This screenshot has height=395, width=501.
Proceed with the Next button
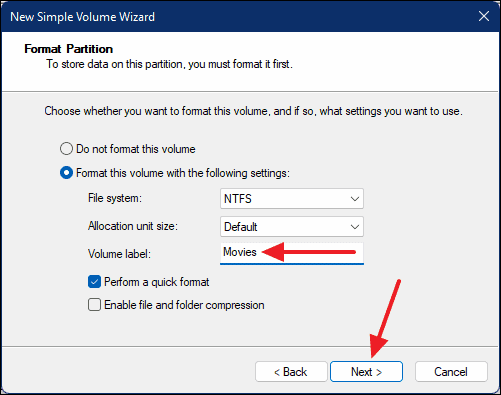pyautogui.click(x=366, y=372)
